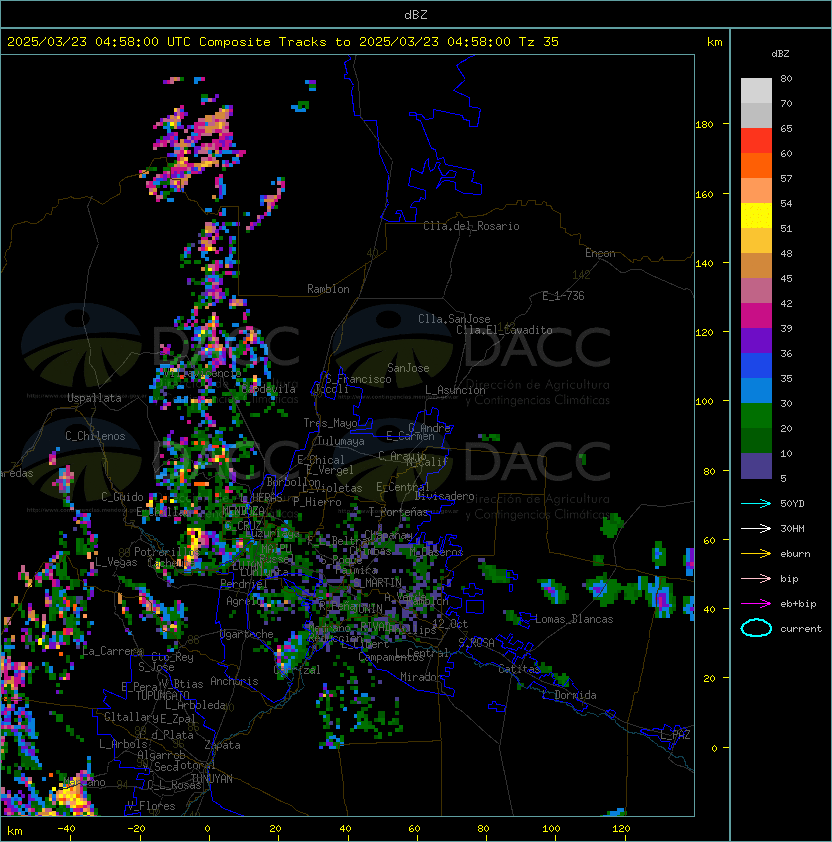832x842 pixels.
Task: Click the S_Francisco place label
Action: coord(358,379)
